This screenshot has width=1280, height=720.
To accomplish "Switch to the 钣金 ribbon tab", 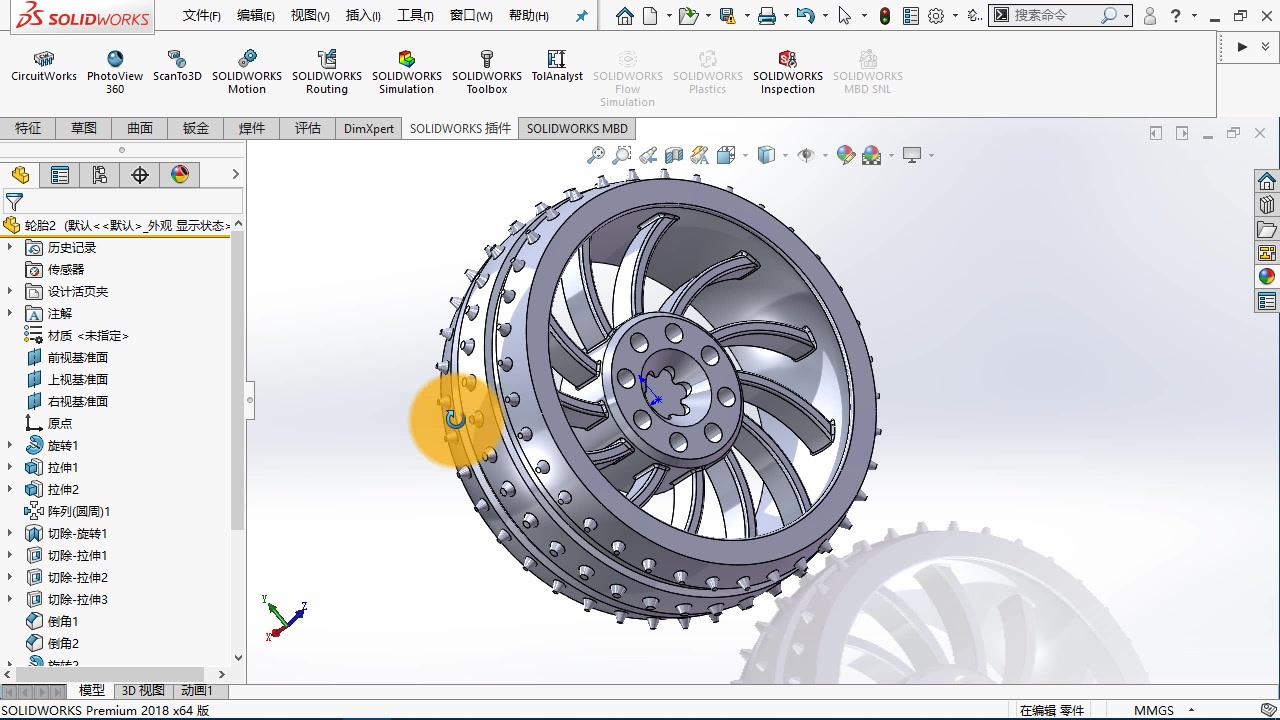I will point(196,128).
